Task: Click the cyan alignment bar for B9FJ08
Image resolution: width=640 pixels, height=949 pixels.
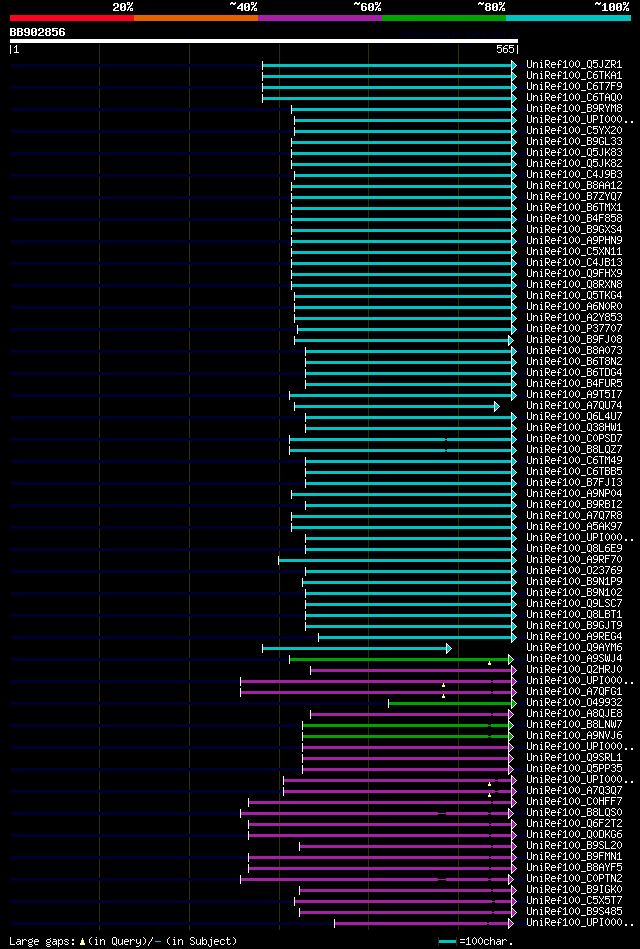Action: 404,340
